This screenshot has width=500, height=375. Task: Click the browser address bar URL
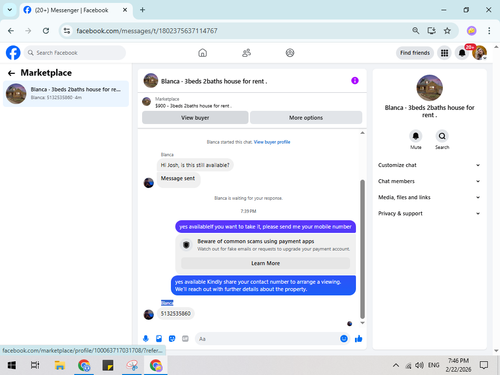point(147,31)
